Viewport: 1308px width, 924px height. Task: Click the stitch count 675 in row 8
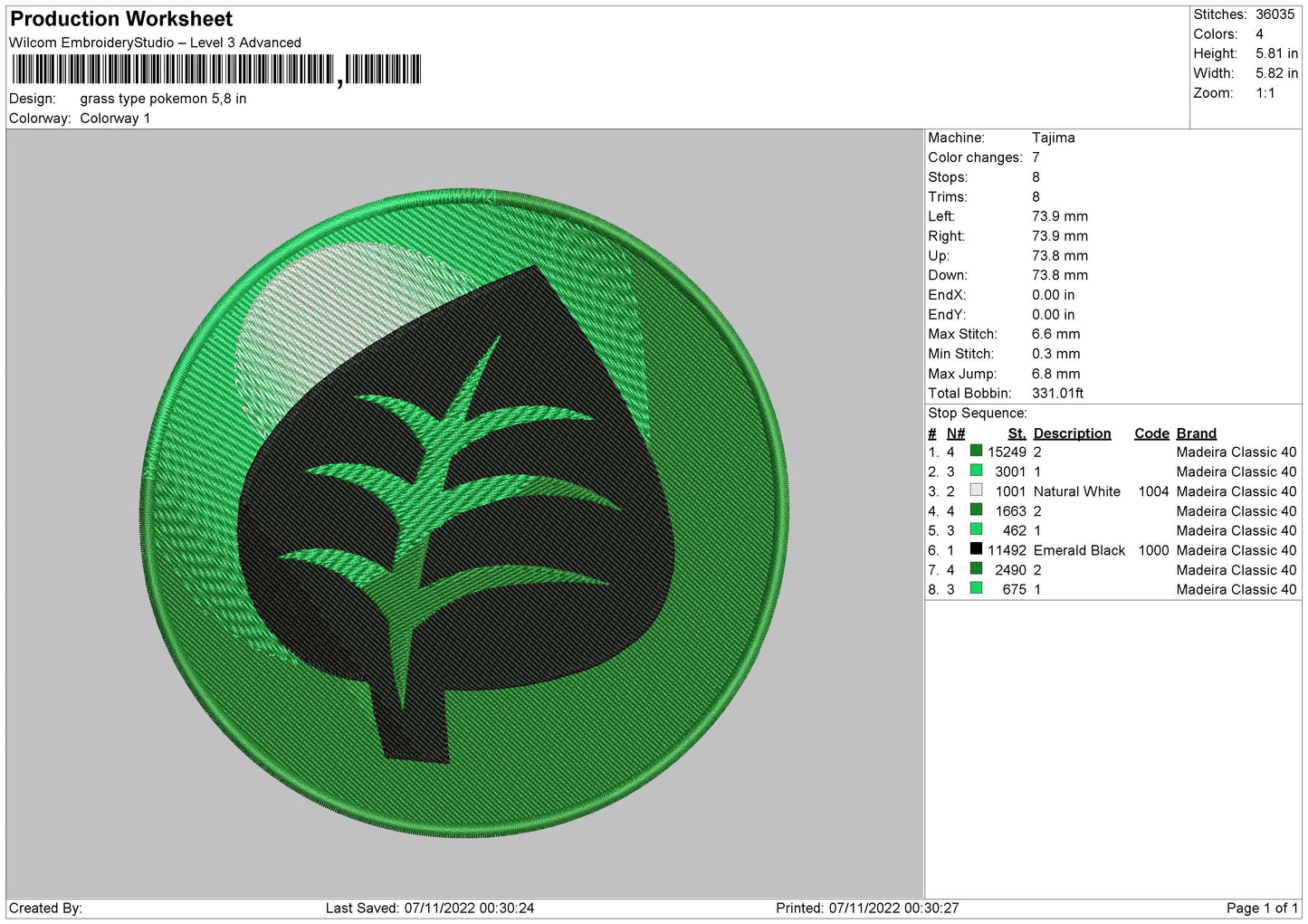(x=1014, y=589)
